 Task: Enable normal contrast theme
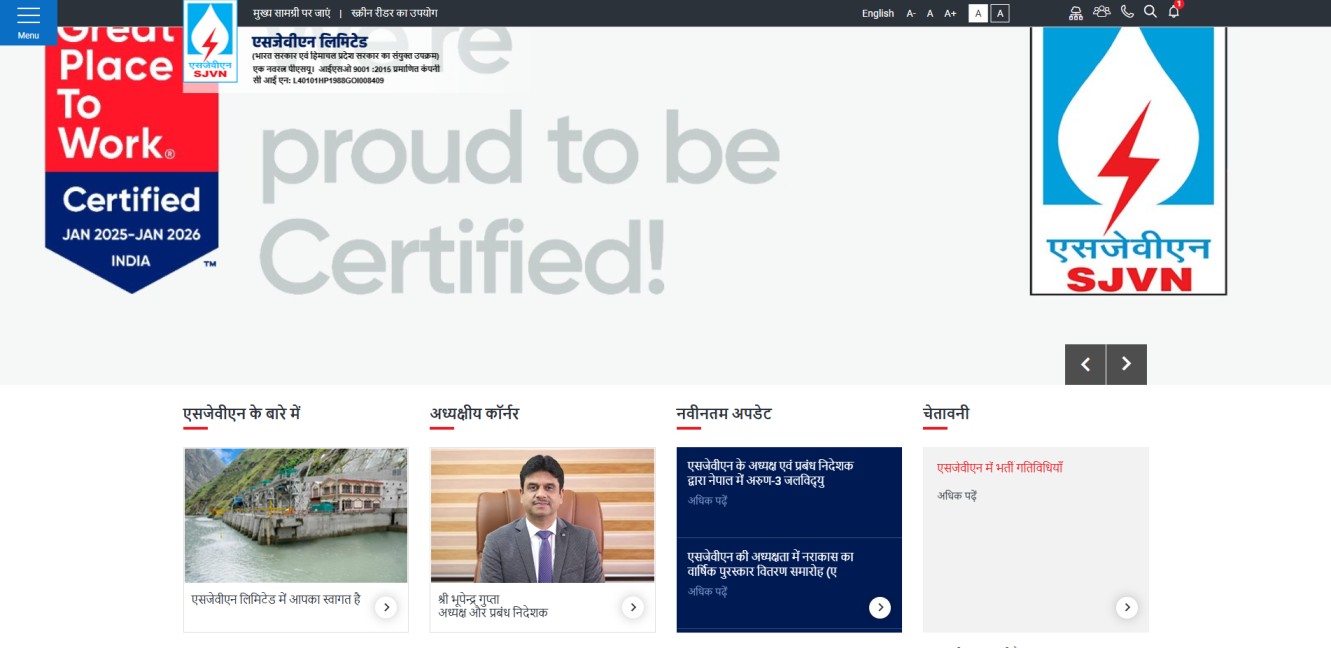point(977,13)
